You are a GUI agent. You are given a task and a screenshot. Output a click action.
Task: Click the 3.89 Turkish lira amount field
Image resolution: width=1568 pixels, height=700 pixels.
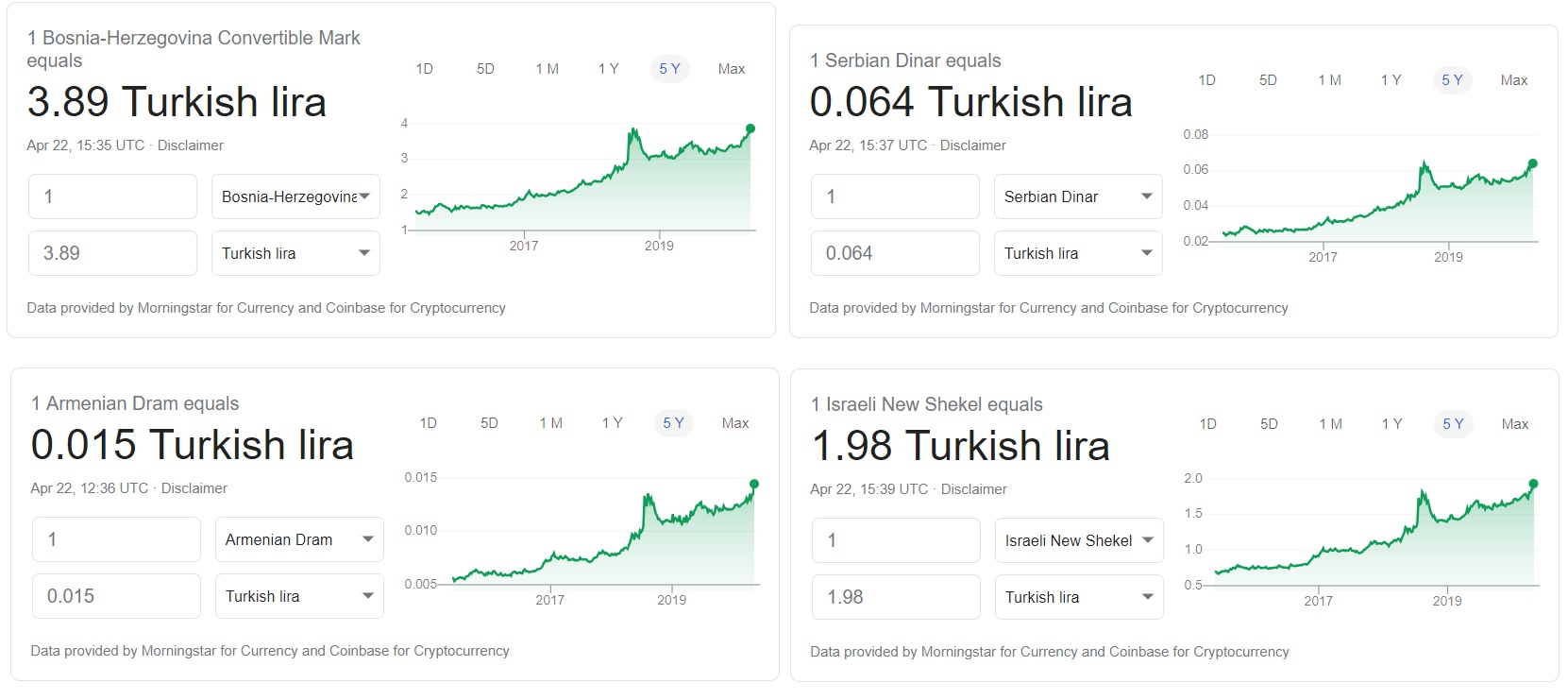tap(112, 253)
